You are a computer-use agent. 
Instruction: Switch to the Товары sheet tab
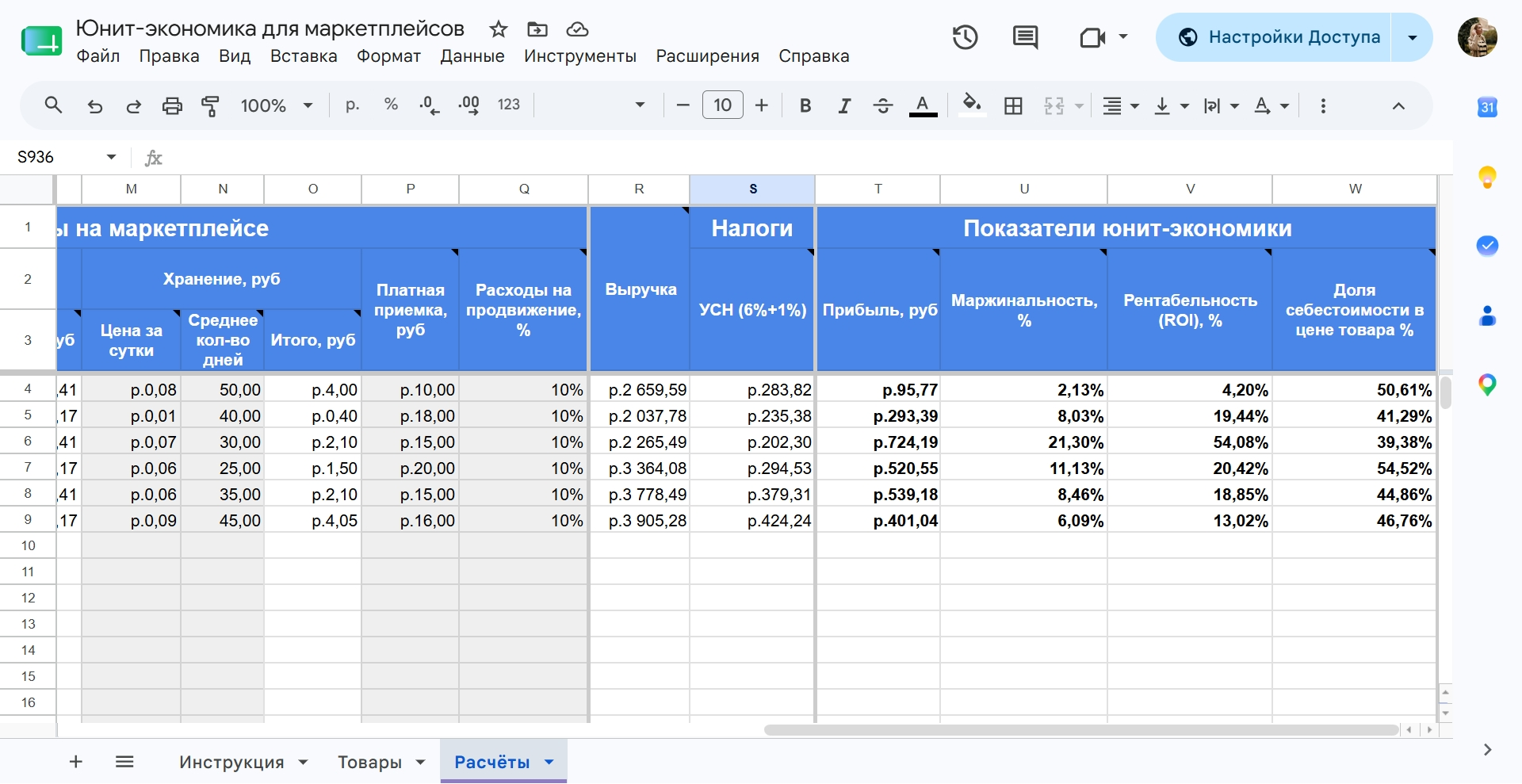[x=369, y=762]
